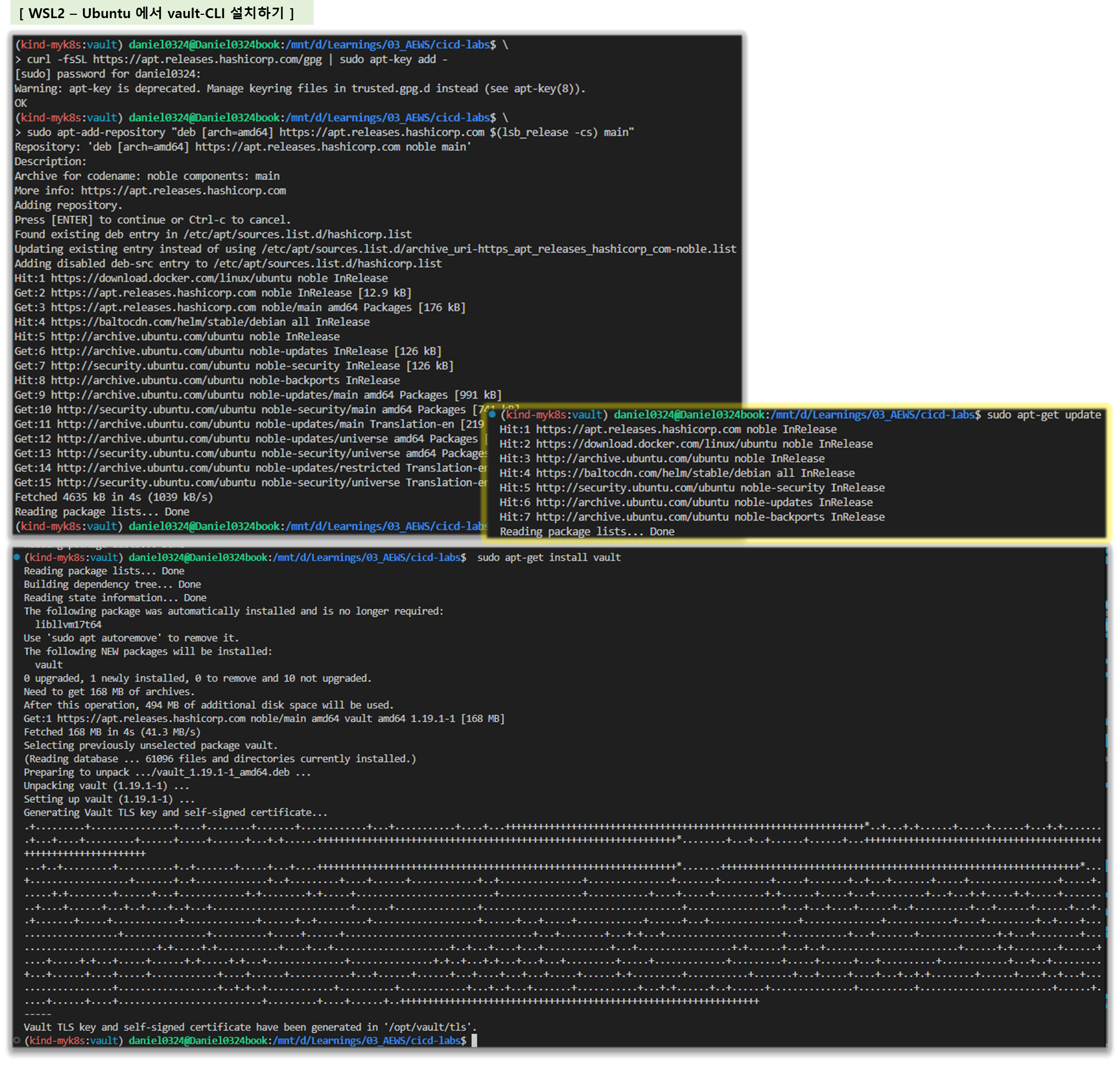Click the WSL2 Ubuntu vault-CLI title label
Viewport: 1120px width, 1065px height.
click(x=157, y=13)
